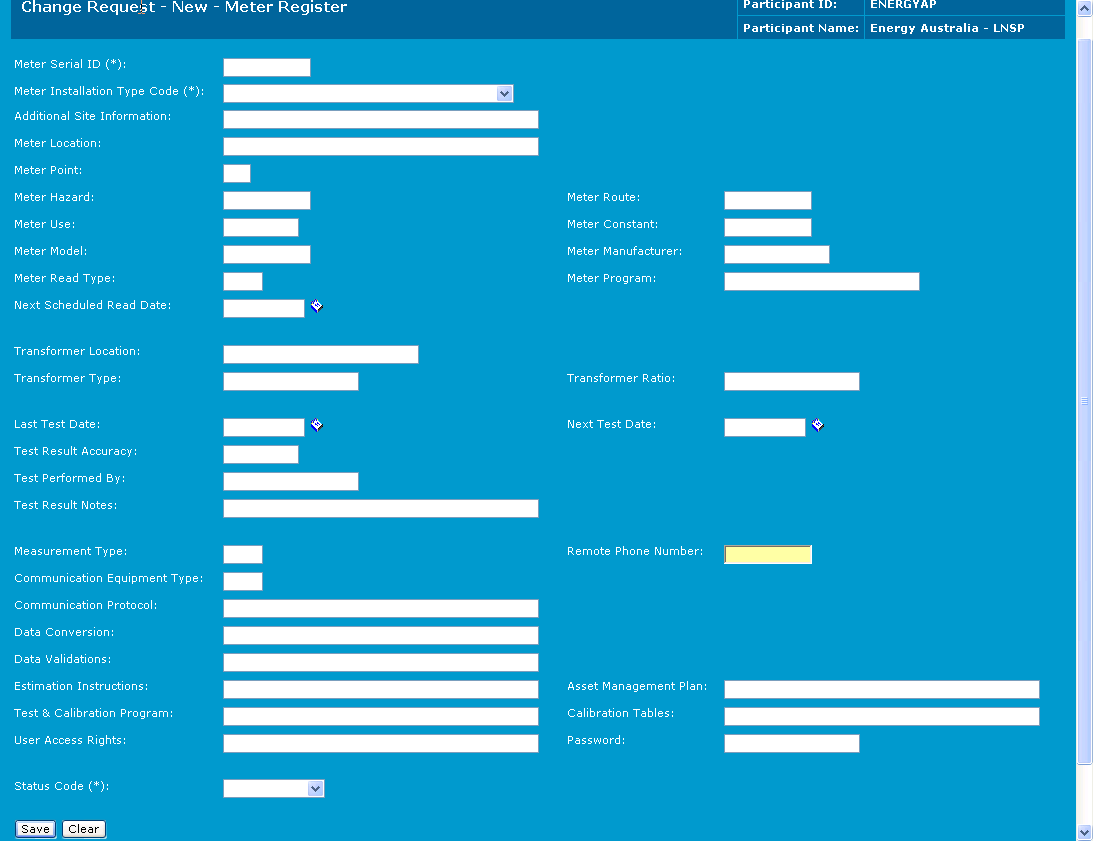The height and width of the screenshot is (841, 1093).
Task: Select the Additional Site Information field
Action: pyautogui.click(x=380, y=120)
